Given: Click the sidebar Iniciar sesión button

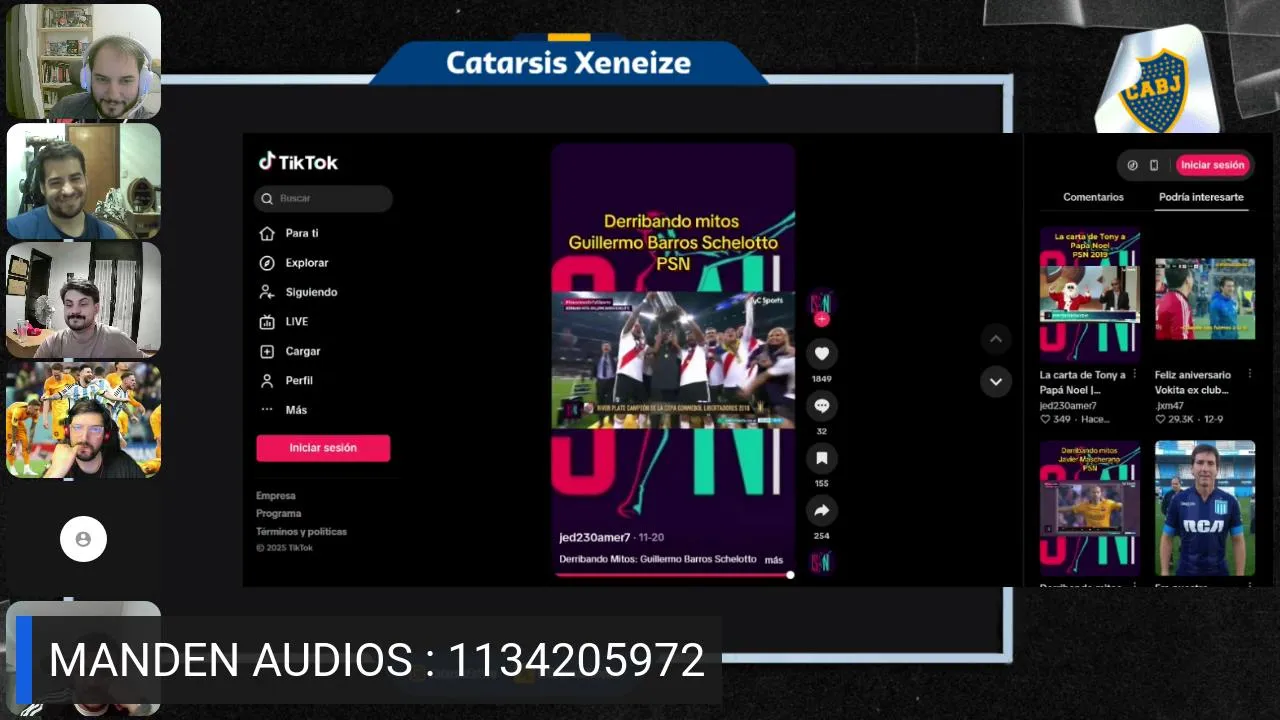Looking at the screenshot, I should click(x=323, y=448).
